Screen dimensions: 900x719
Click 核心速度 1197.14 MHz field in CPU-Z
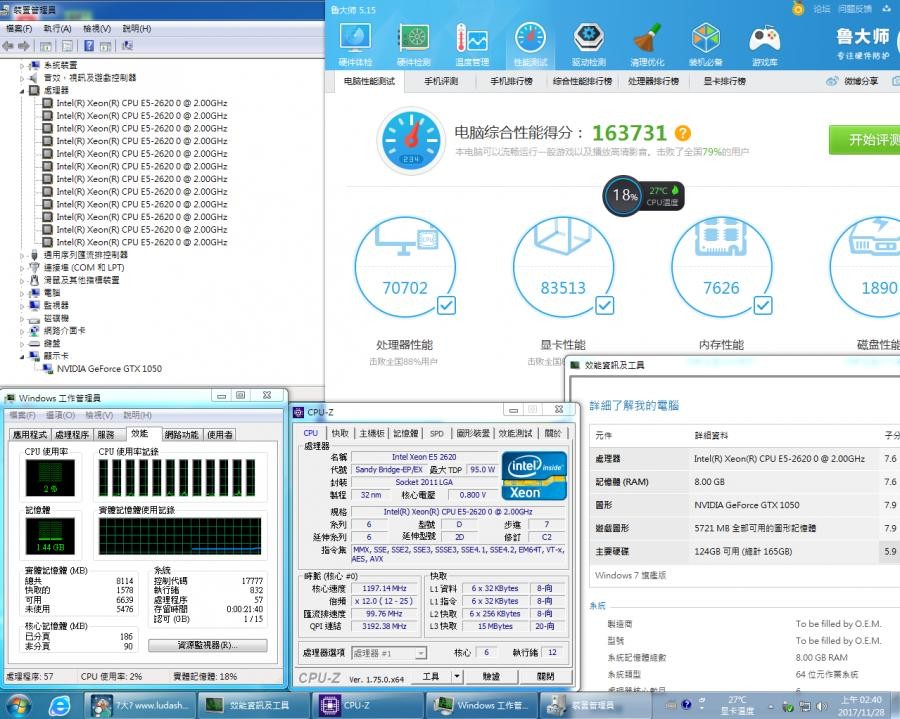tap(385, 588)
